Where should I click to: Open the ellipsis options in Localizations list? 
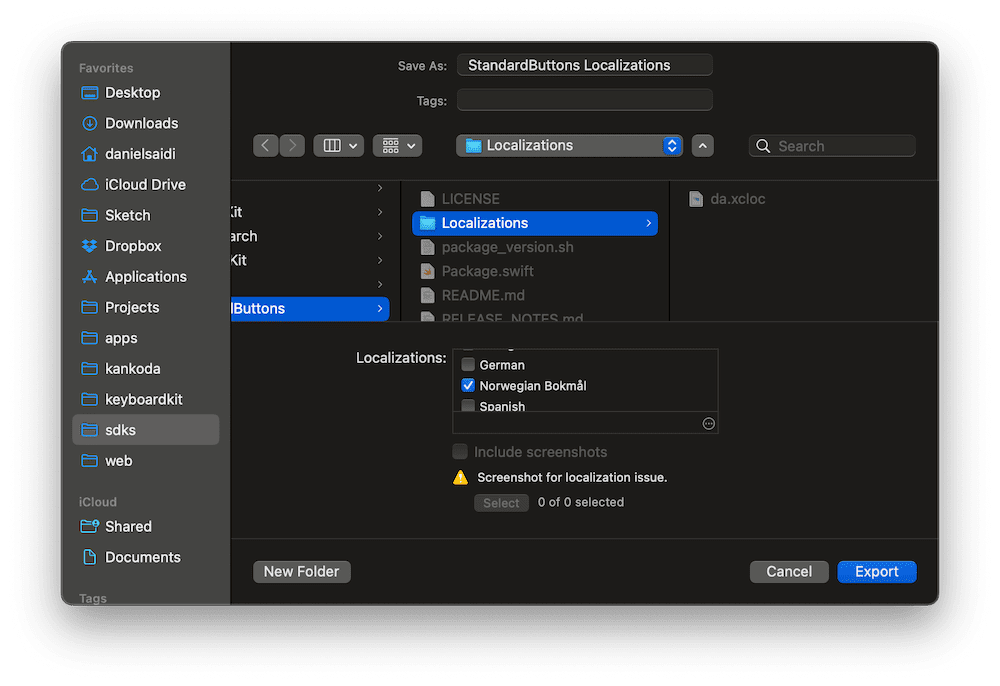click(x=709, y=424)
